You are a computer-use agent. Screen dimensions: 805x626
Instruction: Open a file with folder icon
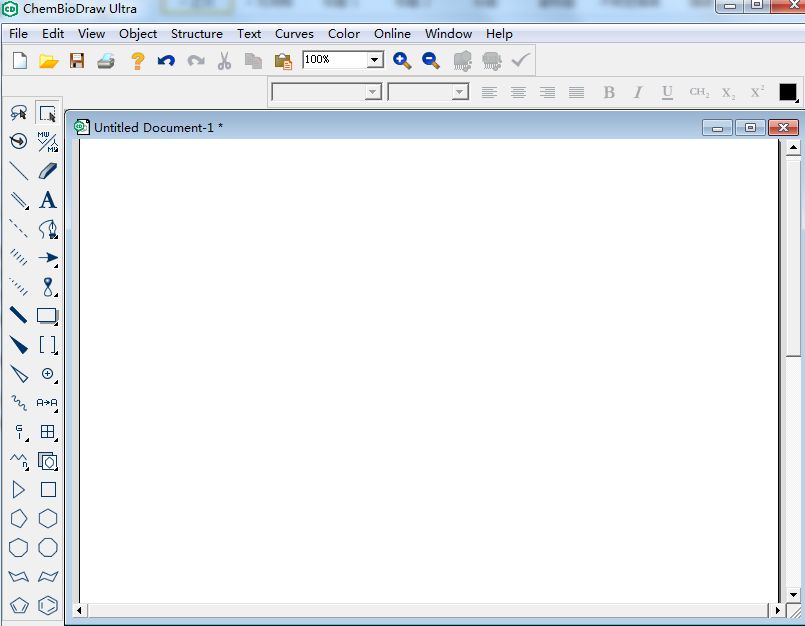point(48,61)
